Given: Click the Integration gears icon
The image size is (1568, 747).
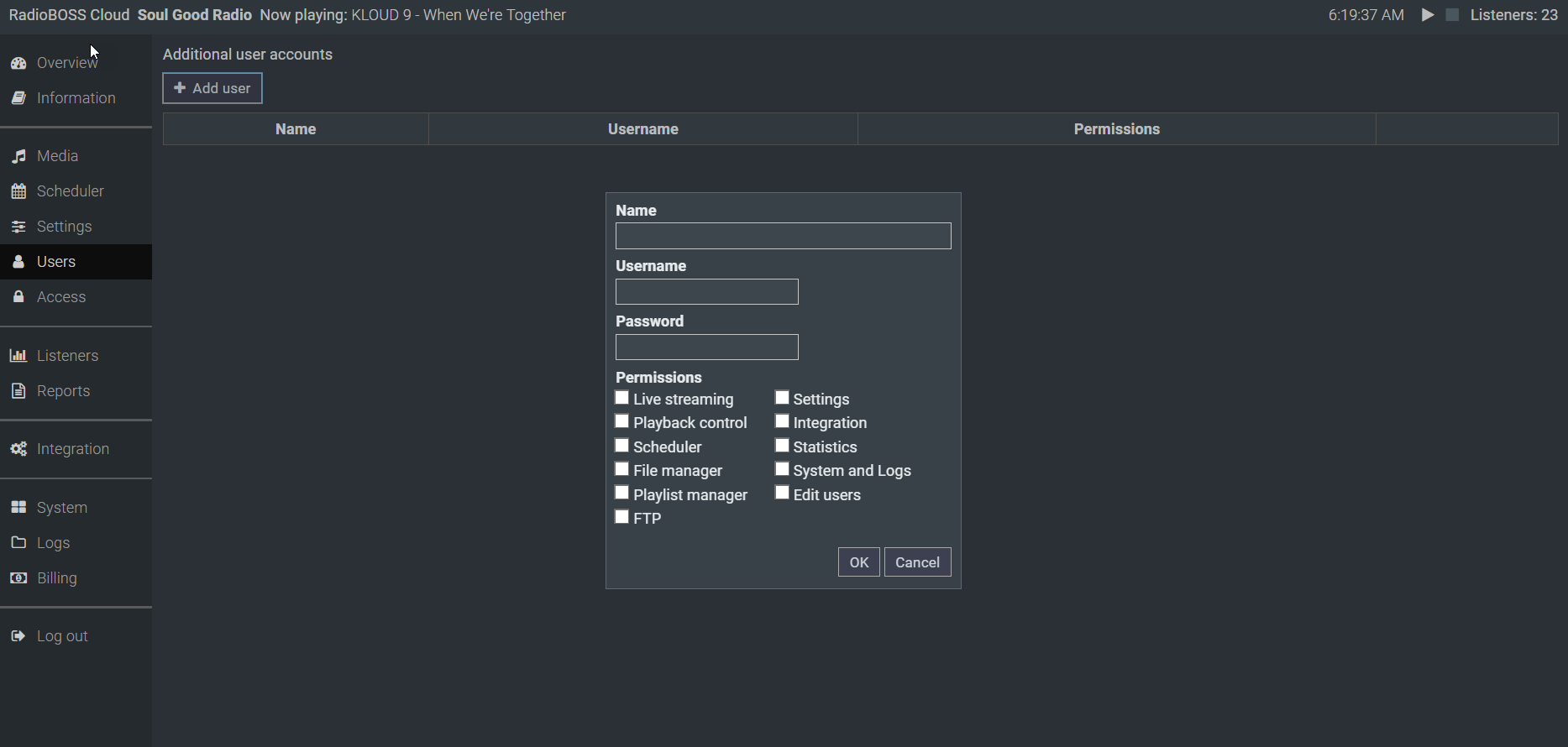Looking at the screenshot, I should click(18, 449).
